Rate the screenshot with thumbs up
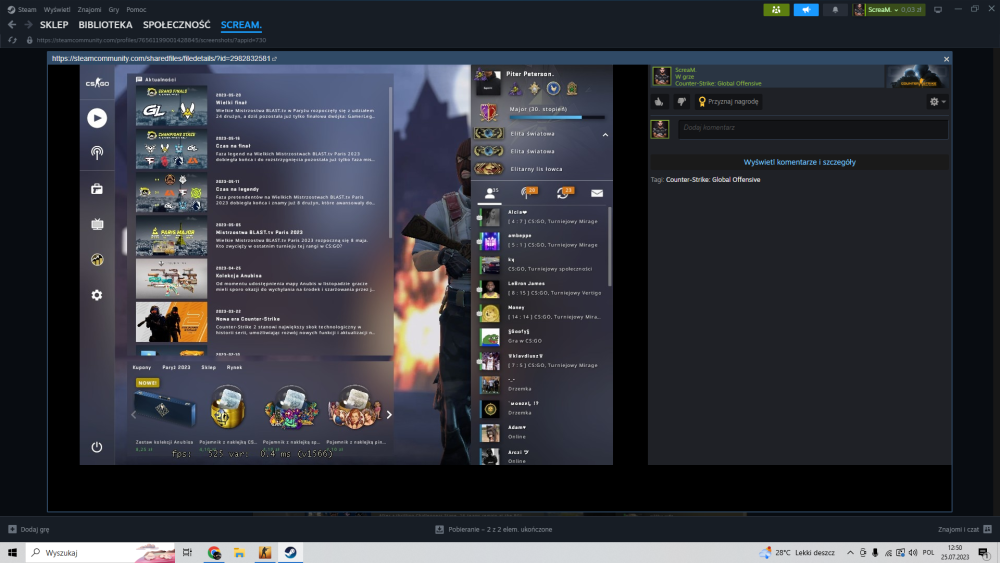The image size is (1000, 563). pyautogui.click(x=659, y=101)
